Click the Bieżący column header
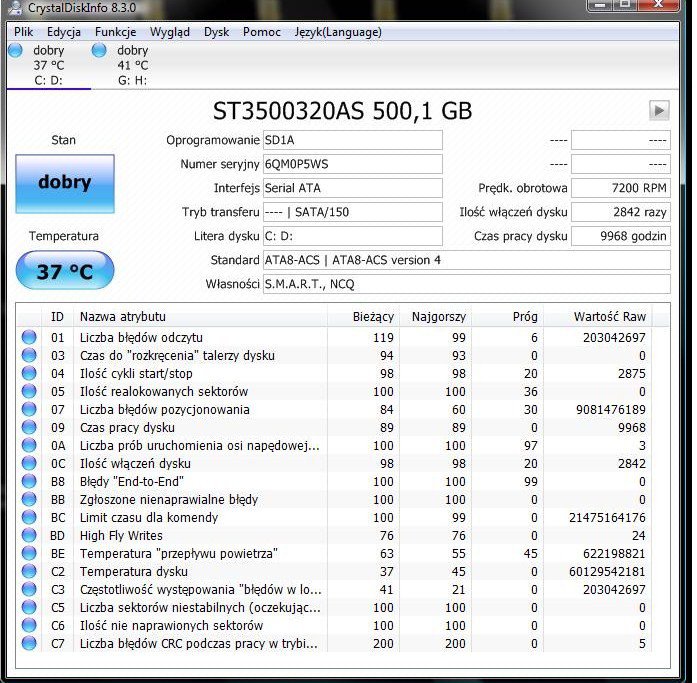 [x=364, y=317]
